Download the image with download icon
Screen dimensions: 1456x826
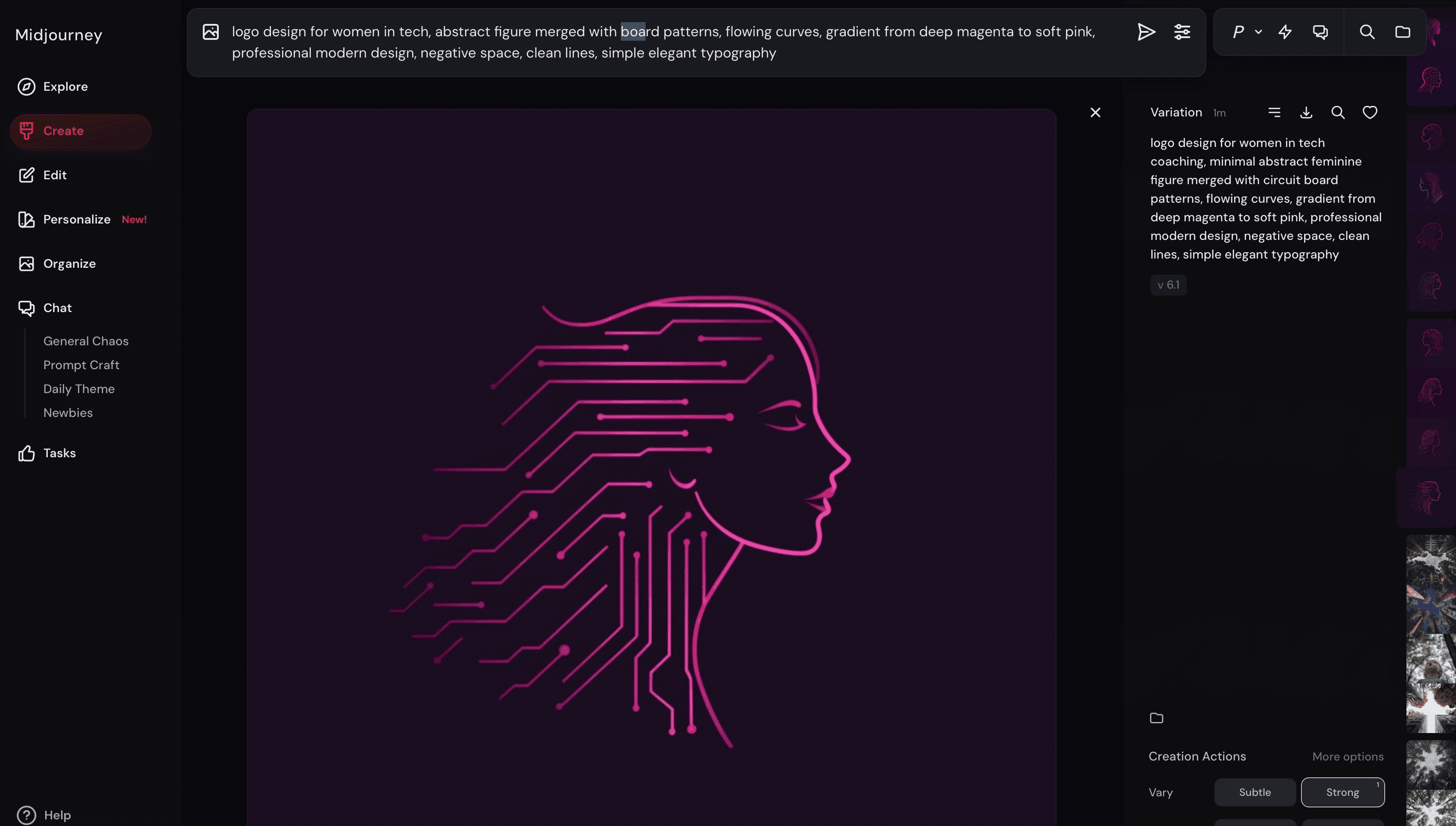pos(1306,112)
